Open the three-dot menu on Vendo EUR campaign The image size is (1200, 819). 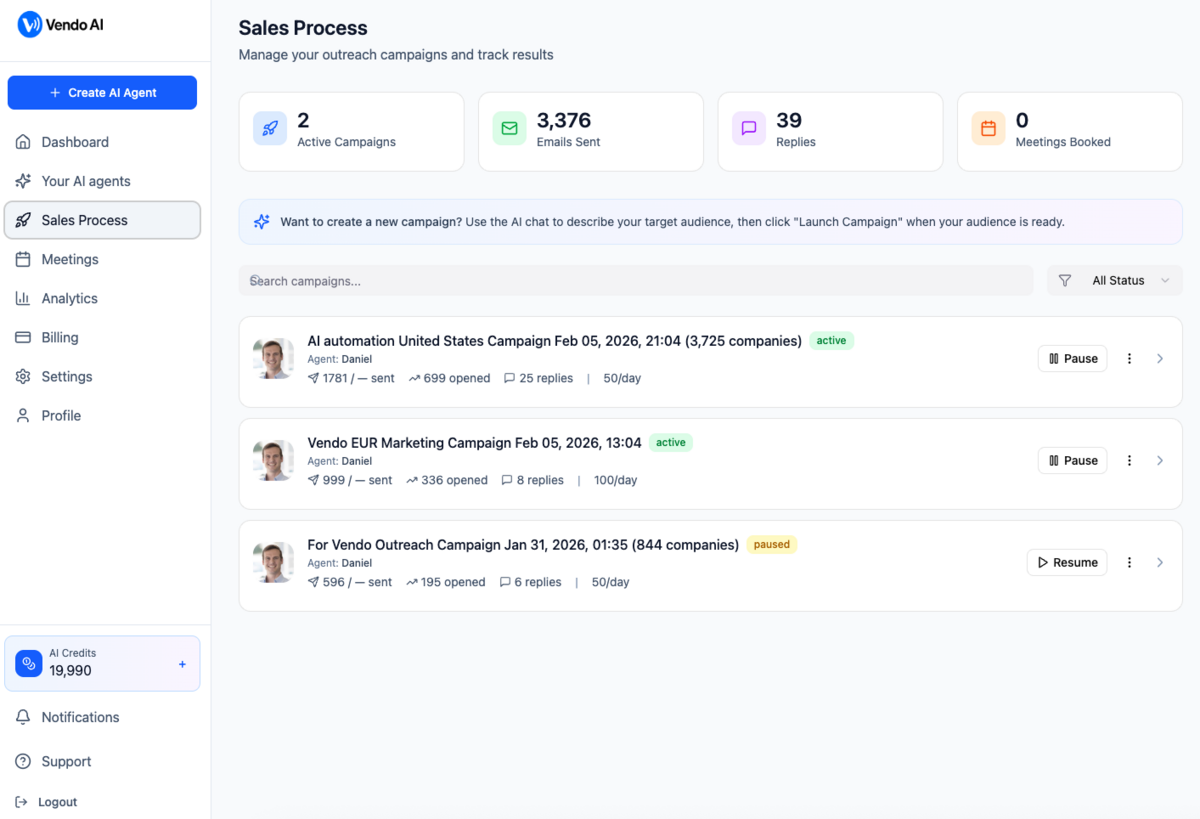(x=1129, y=460)
